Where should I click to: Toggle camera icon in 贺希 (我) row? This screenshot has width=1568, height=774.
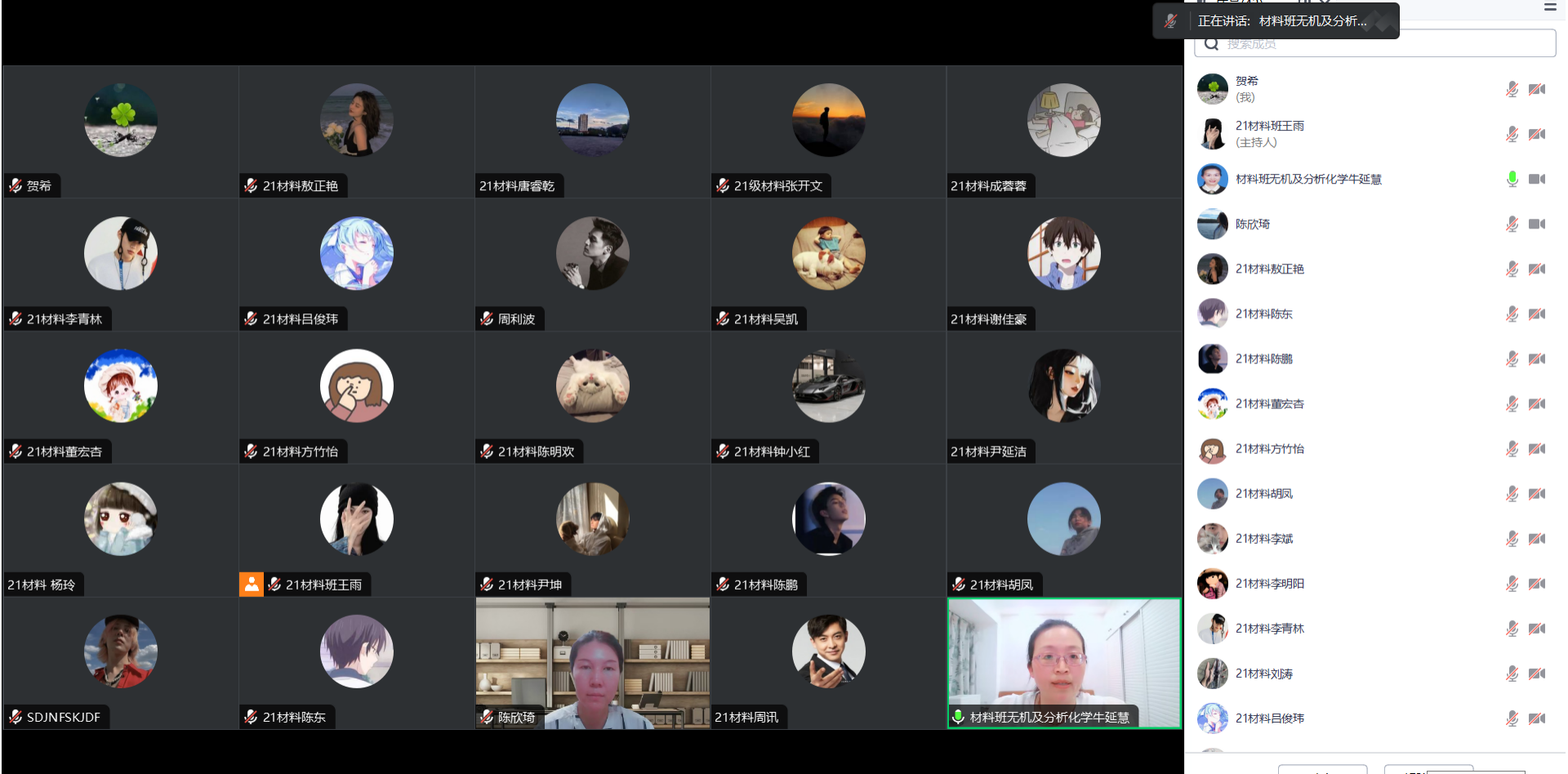1537,89
